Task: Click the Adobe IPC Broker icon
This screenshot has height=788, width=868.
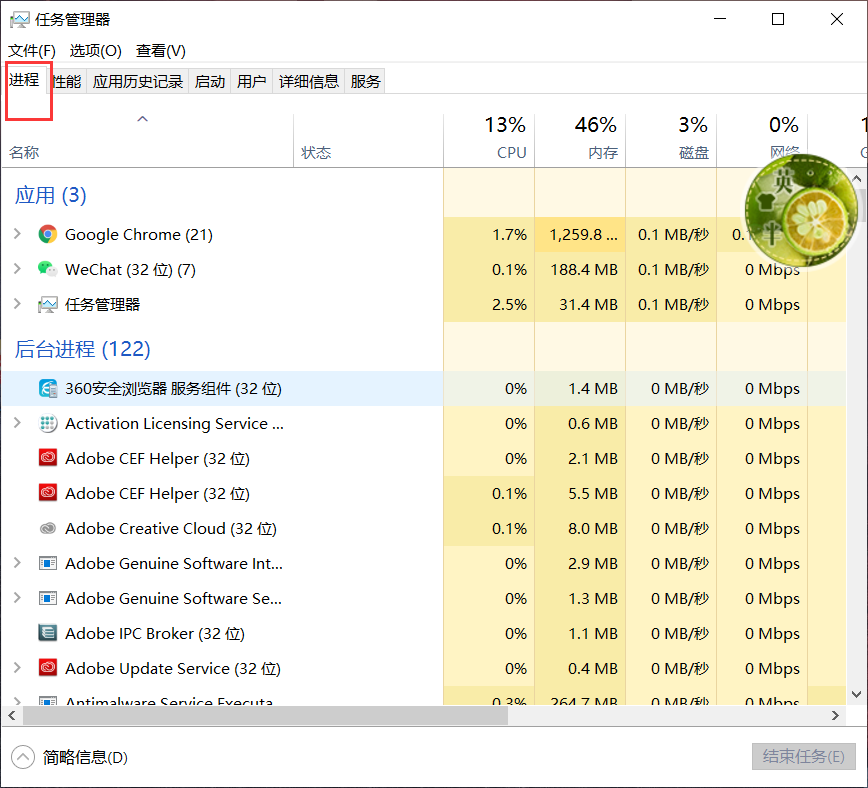Action: coord(48,633)
